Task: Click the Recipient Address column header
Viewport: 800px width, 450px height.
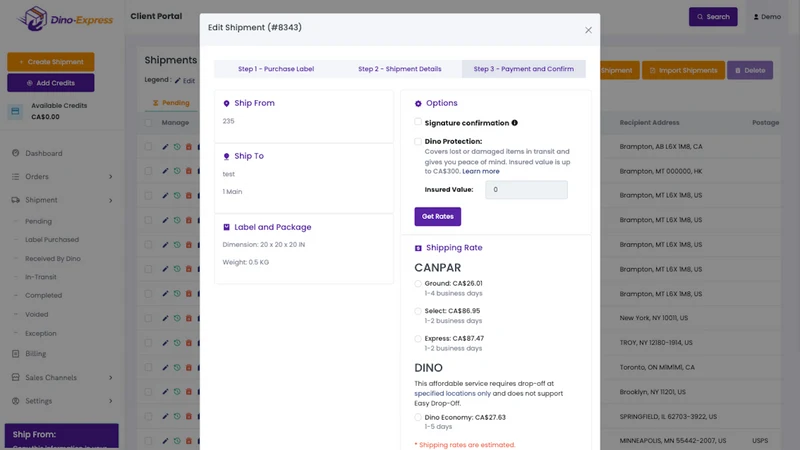Action: 649,122
